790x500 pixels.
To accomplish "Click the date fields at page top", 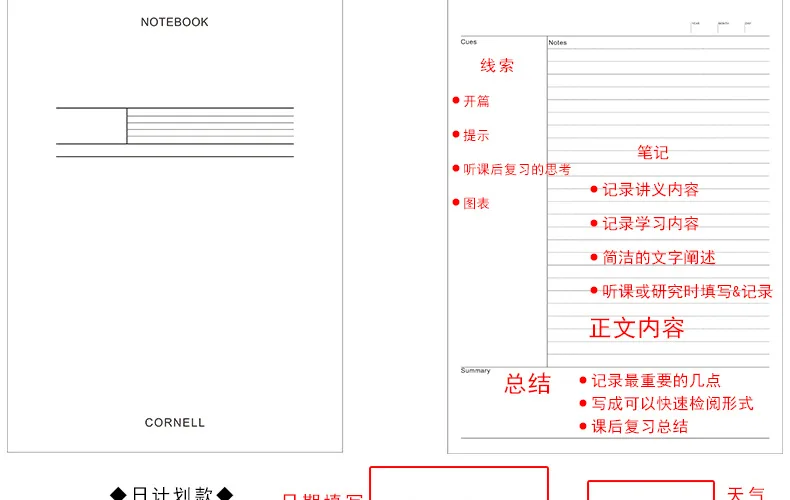I will click(x=721, y=27).
